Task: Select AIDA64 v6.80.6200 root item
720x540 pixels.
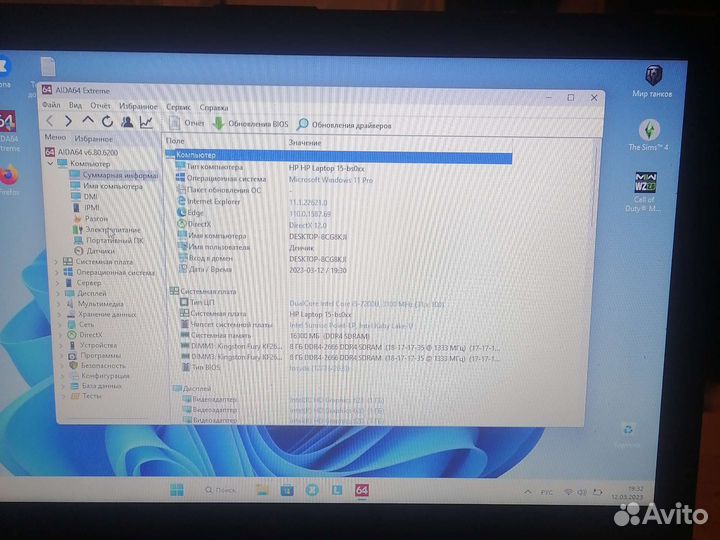Action: point(82,152)
